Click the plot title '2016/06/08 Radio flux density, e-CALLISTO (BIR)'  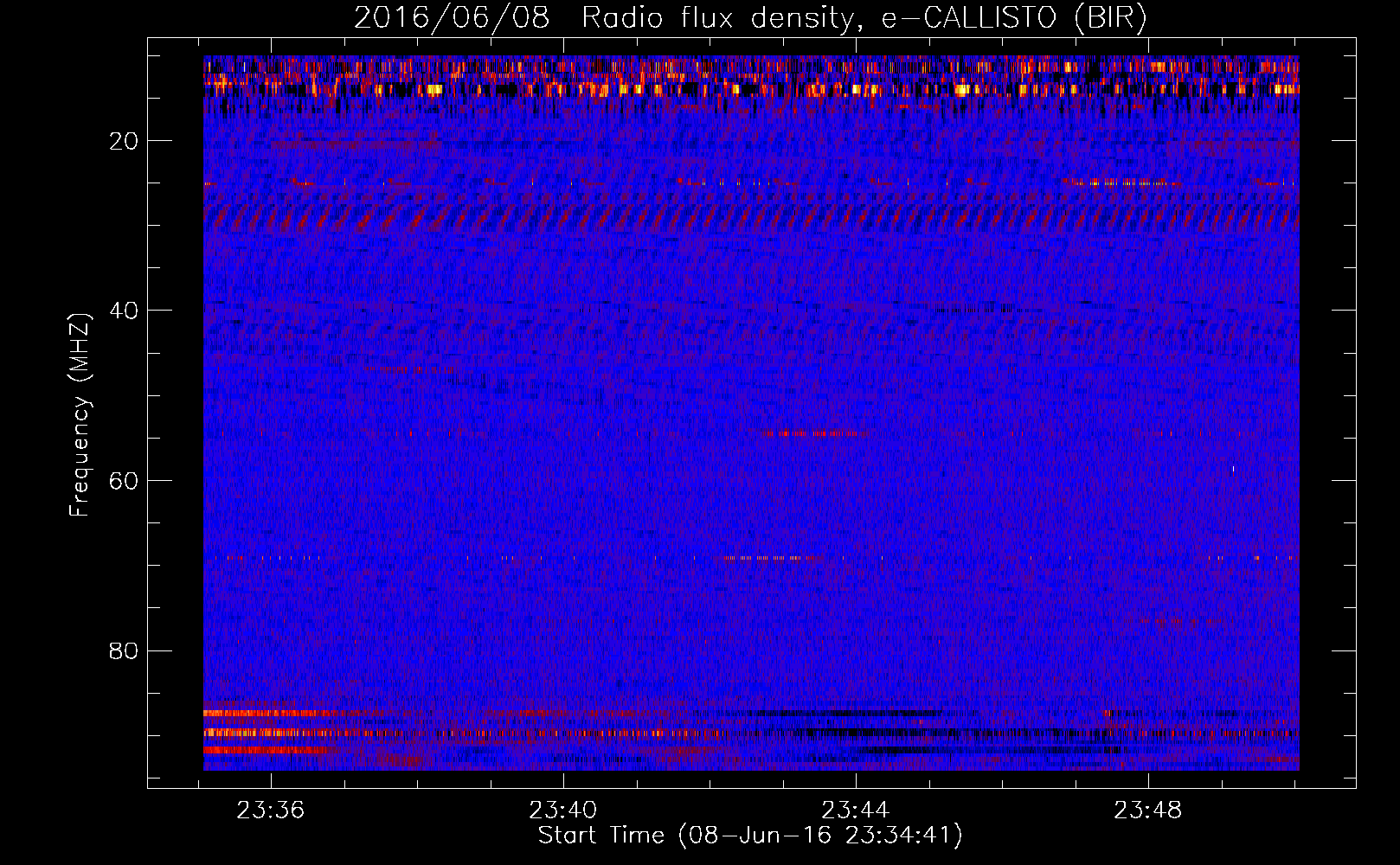(x=750, y=18)
